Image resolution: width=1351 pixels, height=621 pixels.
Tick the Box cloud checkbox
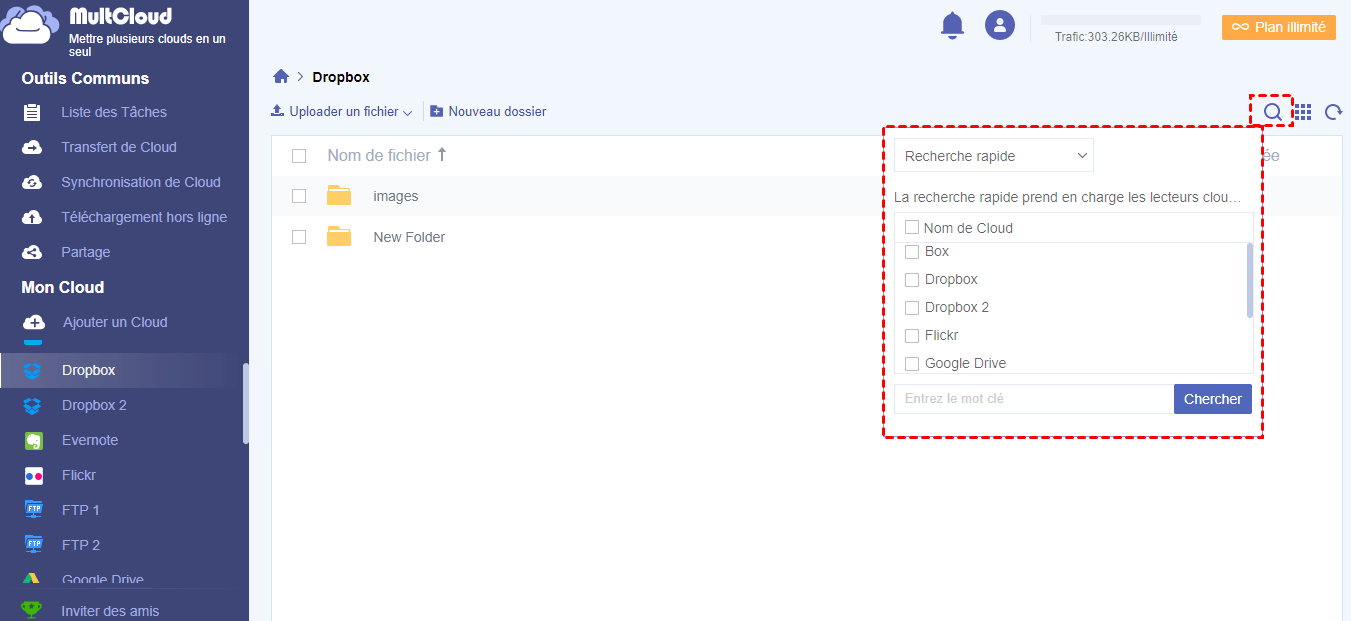(912, 252)
